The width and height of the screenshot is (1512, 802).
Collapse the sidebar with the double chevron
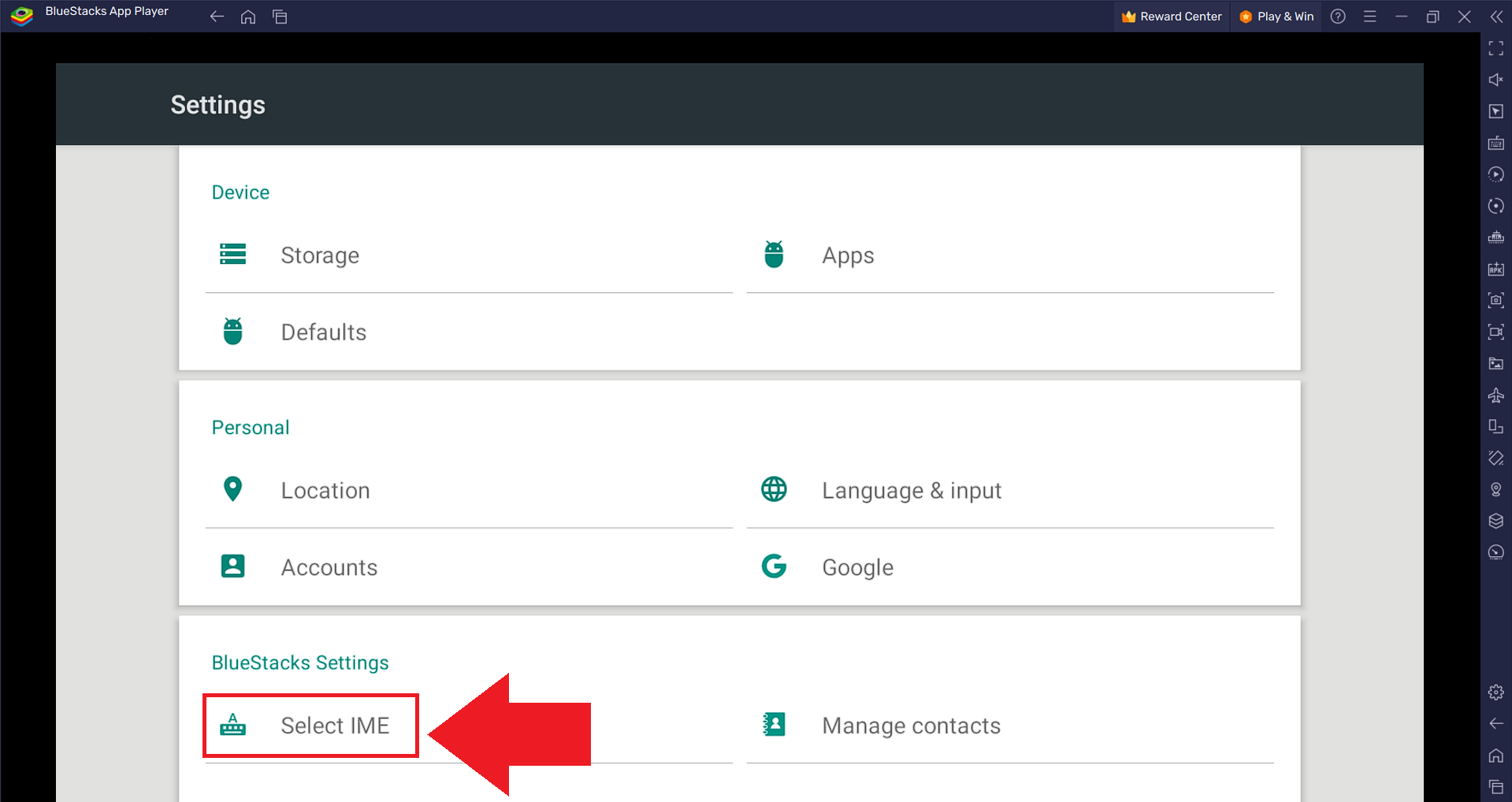point(1496,17)
